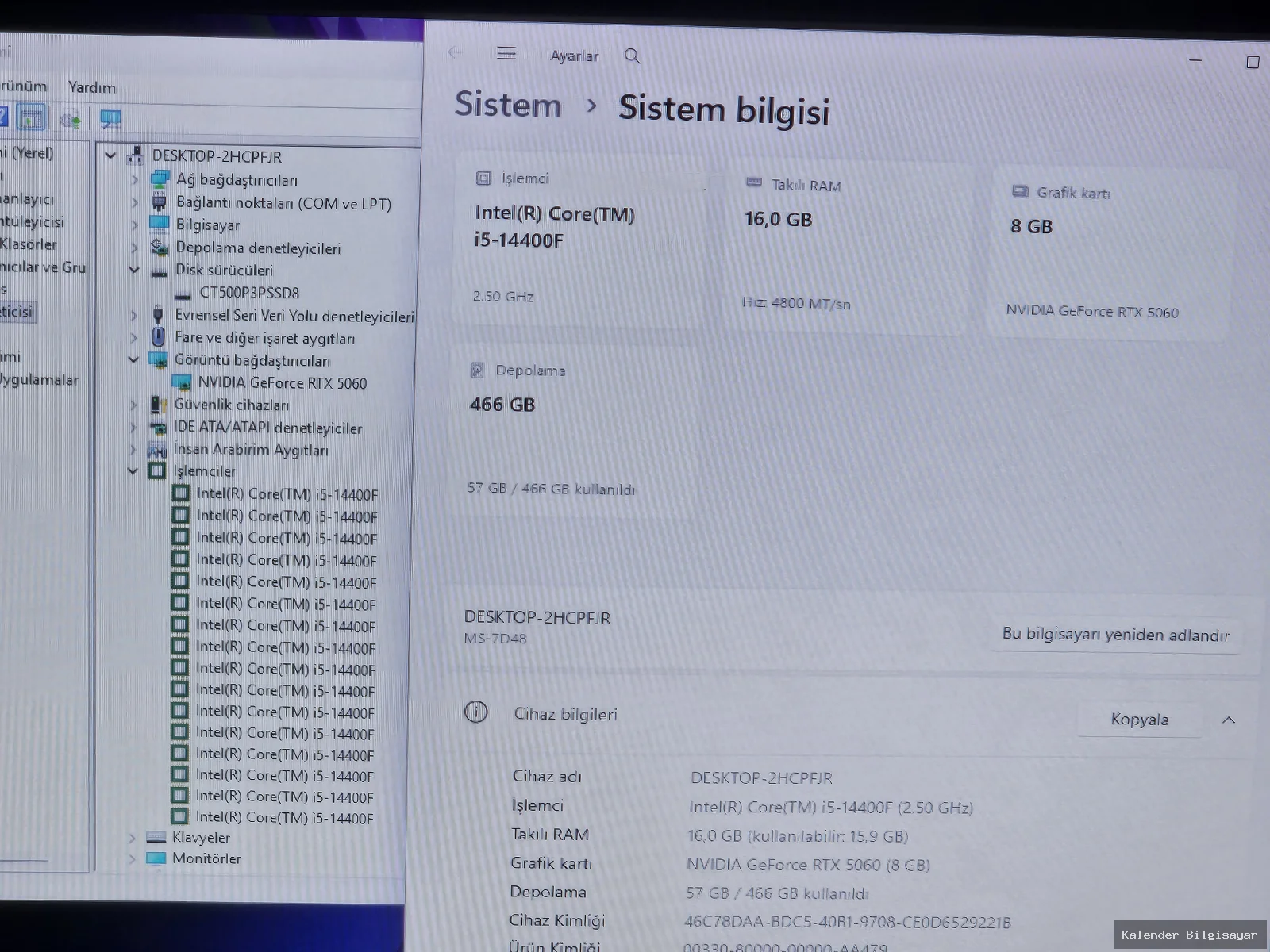Click the highlighted console pane toolbar icon
This screenshot has width=1270, height=952.
(32, 117)
